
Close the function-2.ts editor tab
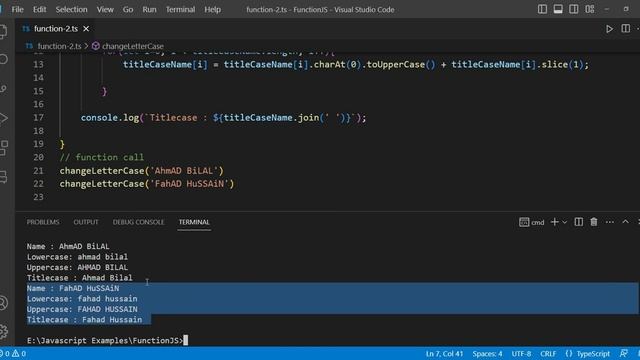86,29
